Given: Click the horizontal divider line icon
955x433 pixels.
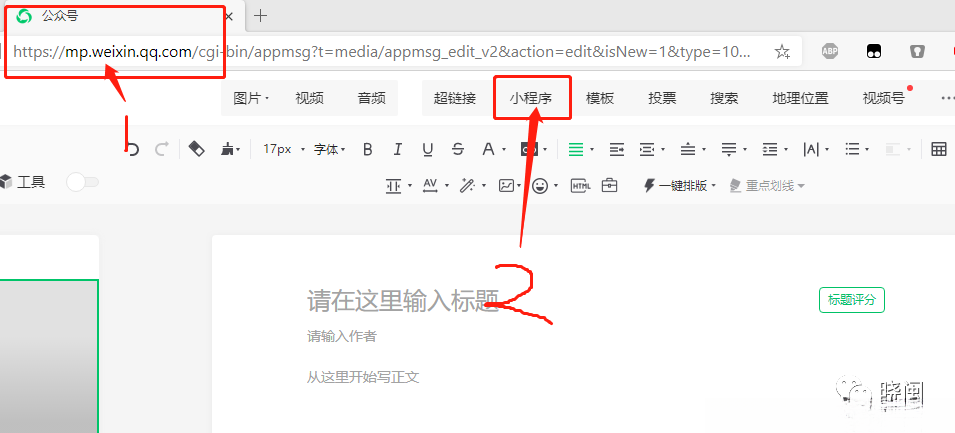Looking at the screenshot, I should (393, 186).
